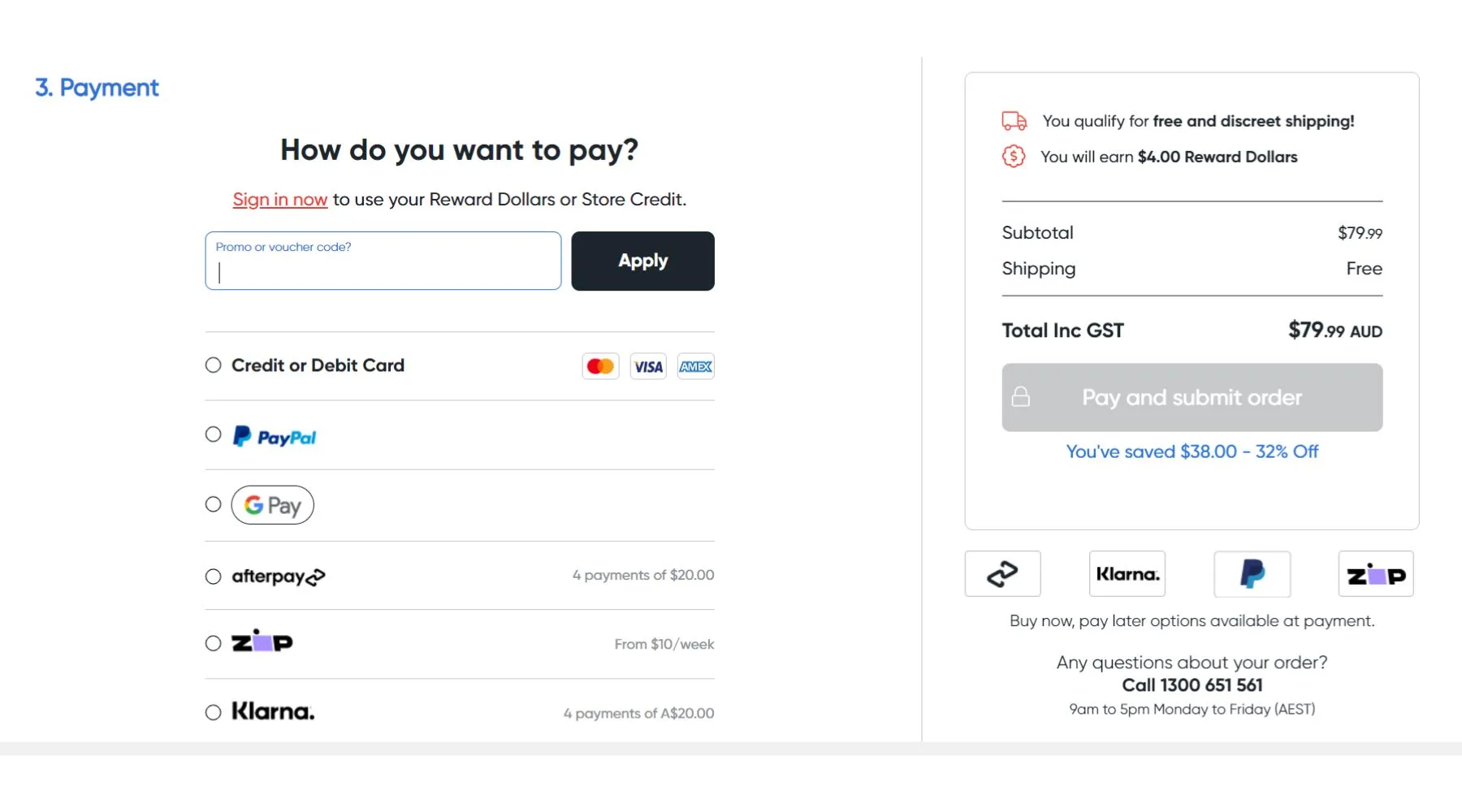Click the free shipping truck icon
Viewport: 1462px width, 812px height.
(1014, 121)
